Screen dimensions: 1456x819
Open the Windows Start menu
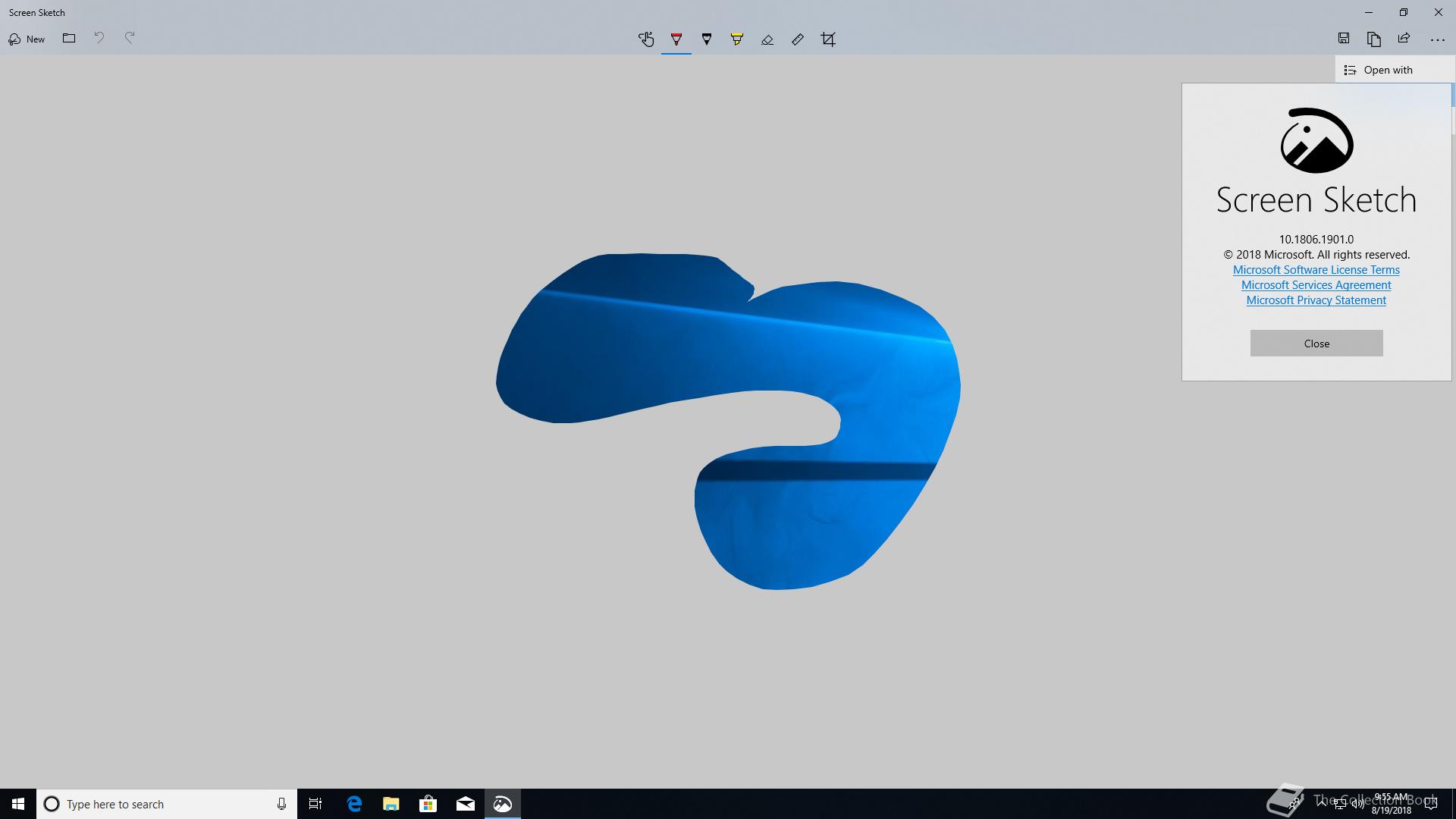18,804
